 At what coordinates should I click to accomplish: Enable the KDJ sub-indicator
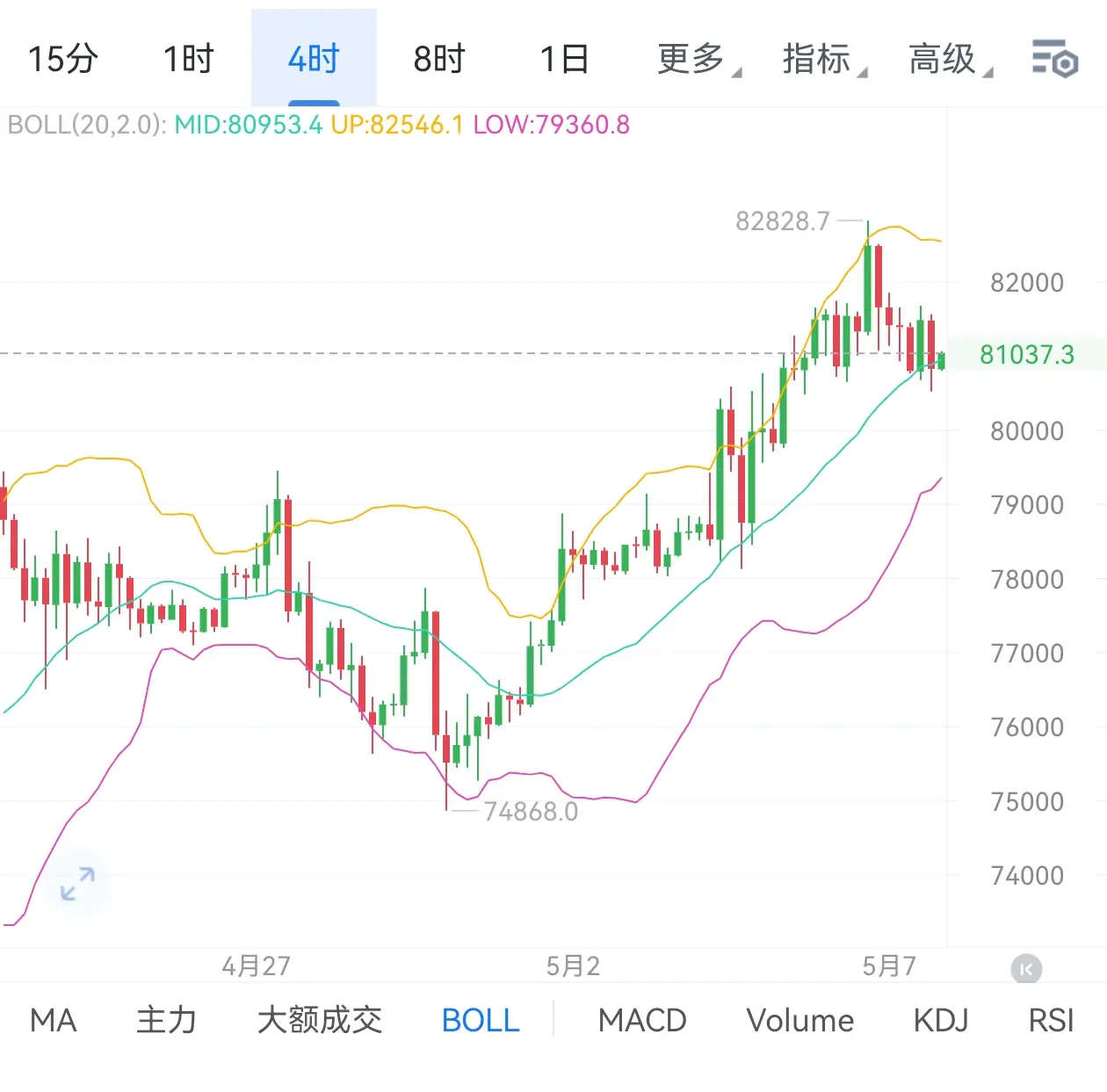point(941,1020)
